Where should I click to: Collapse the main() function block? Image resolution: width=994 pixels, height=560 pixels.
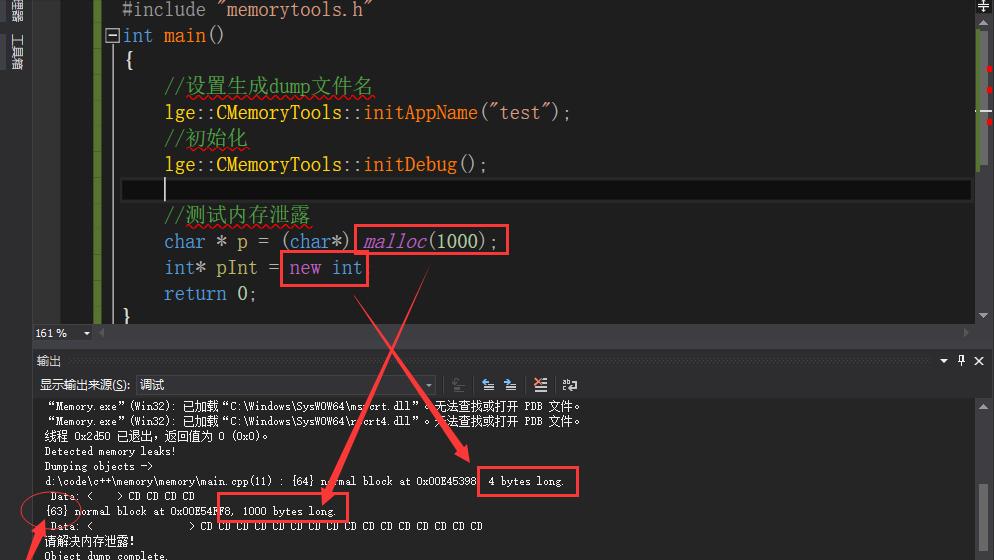point(112,36)
